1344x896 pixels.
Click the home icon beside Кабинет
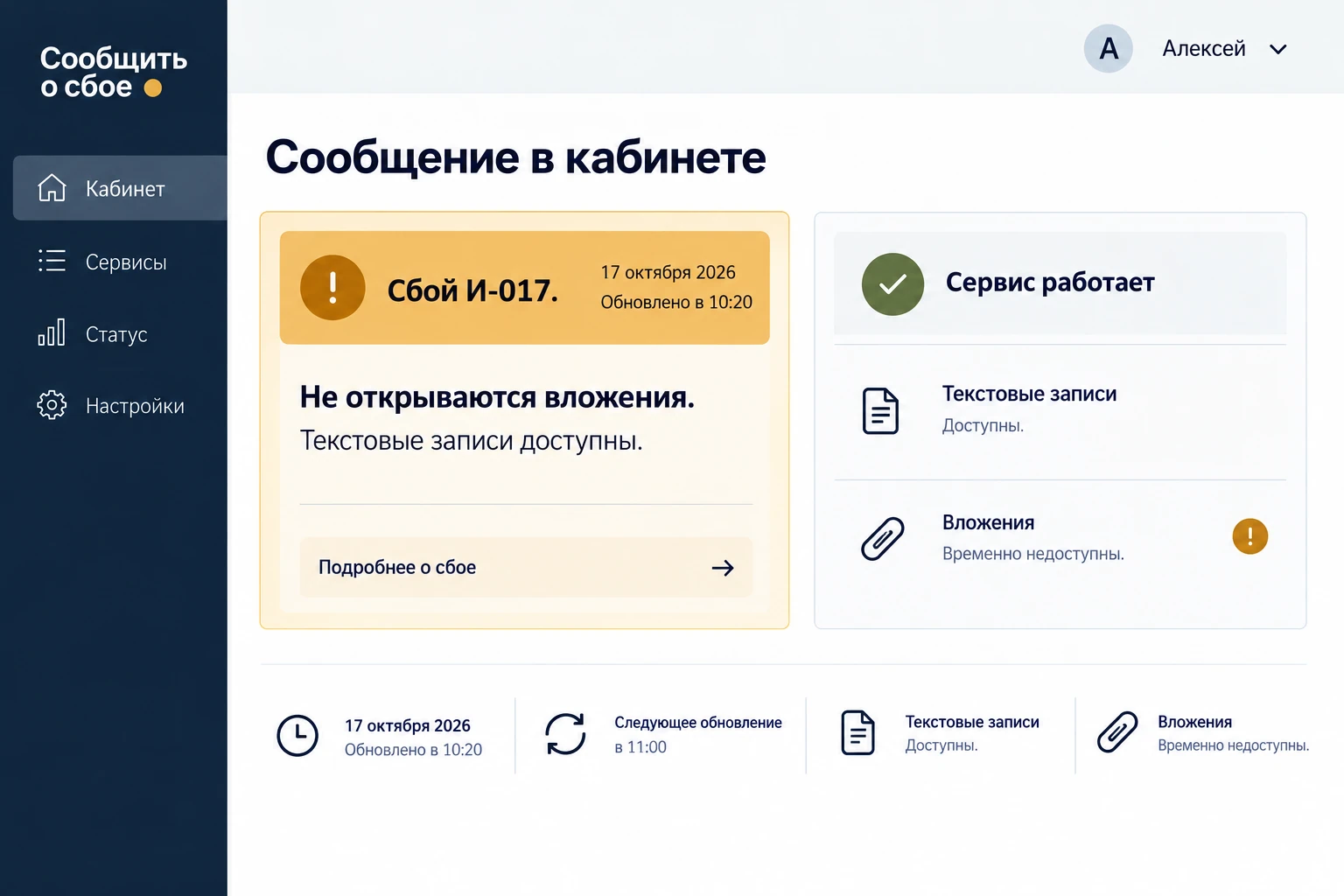52,188
